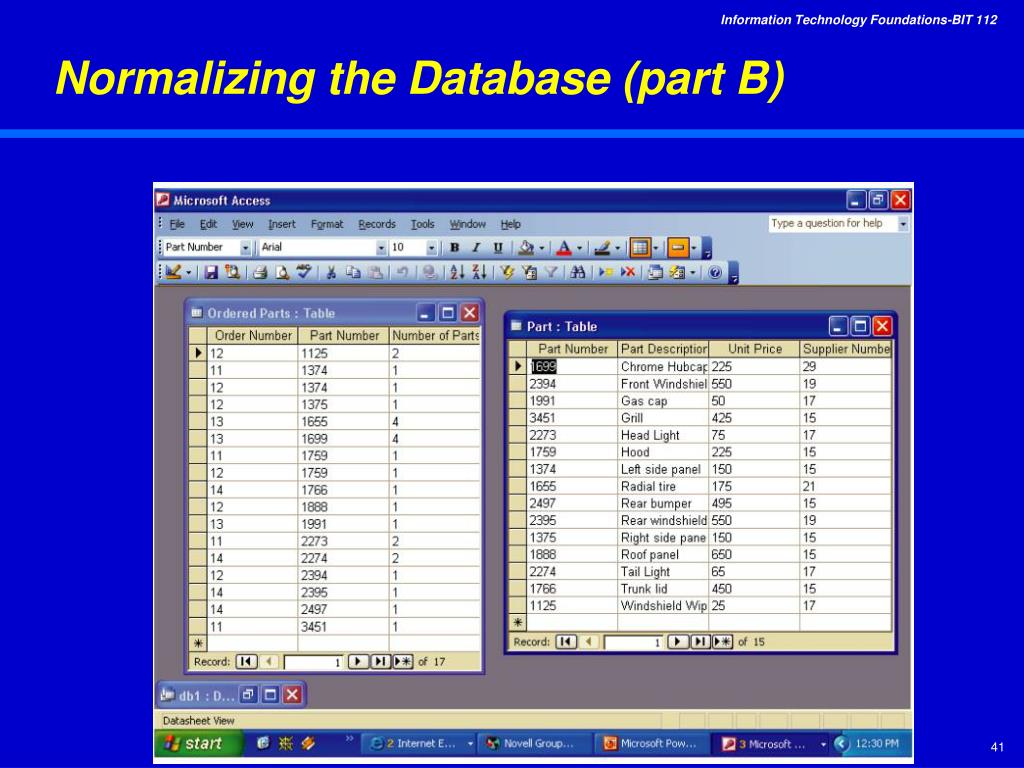The height and width of the screenshot is (768, 1024).
Task: Toggle Underline formatting
Action: pyautogui.click(x=498, y=248)
